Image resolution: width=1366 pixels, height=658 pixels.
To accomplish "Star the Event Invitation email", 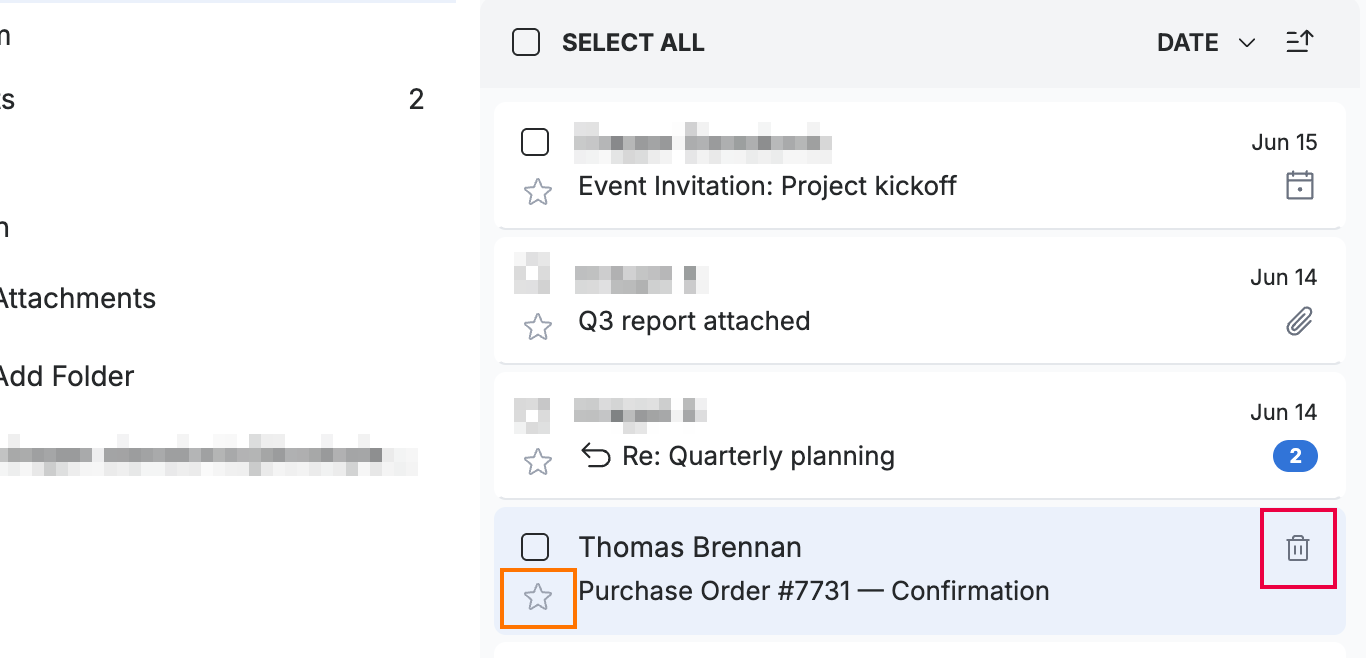I will coord(538,192).
